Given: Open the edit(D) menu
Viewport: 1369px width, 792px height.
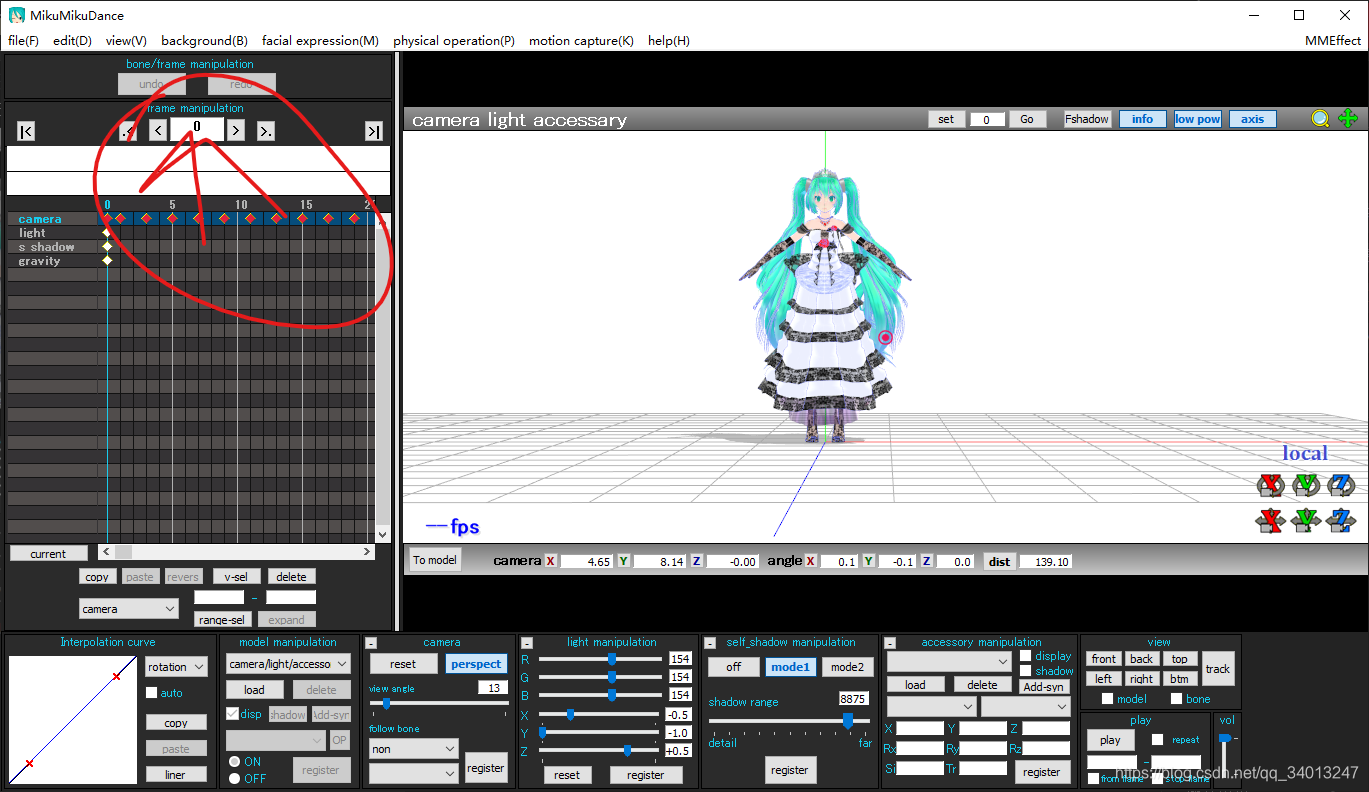Looking at the screenshot, I should click(x=72, y=41).
